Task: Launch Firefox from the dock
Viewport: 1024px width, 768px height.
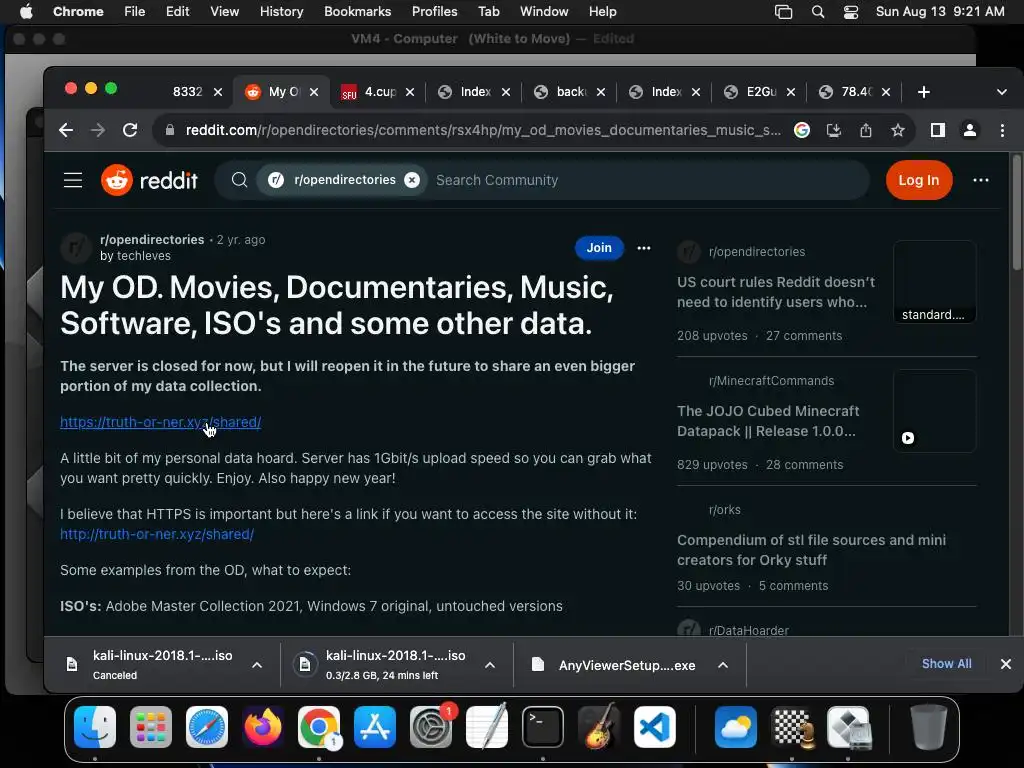Action: (263, 727)
